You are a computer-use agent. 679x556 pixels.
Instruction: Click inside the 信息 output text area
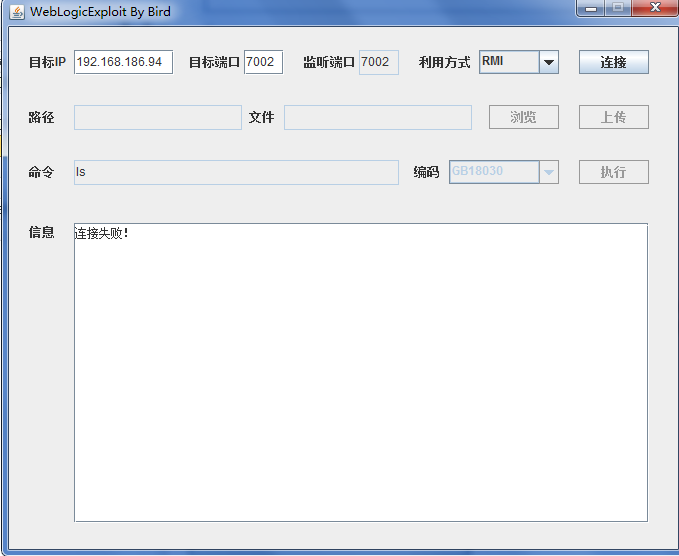tap(360, 372)
